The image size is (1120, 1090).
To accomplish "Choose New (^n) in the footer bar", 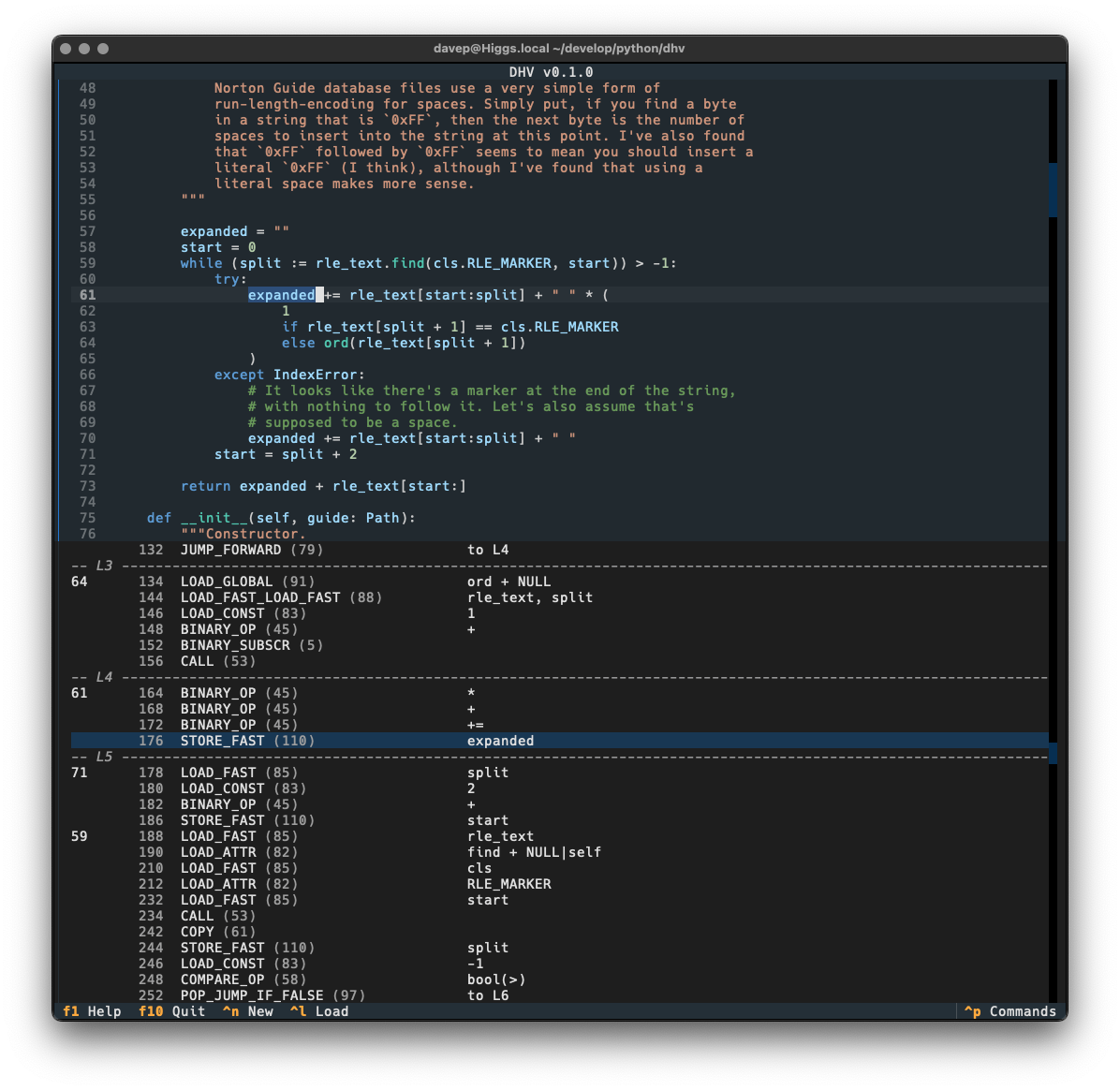I will click(x=247, y=1010).
